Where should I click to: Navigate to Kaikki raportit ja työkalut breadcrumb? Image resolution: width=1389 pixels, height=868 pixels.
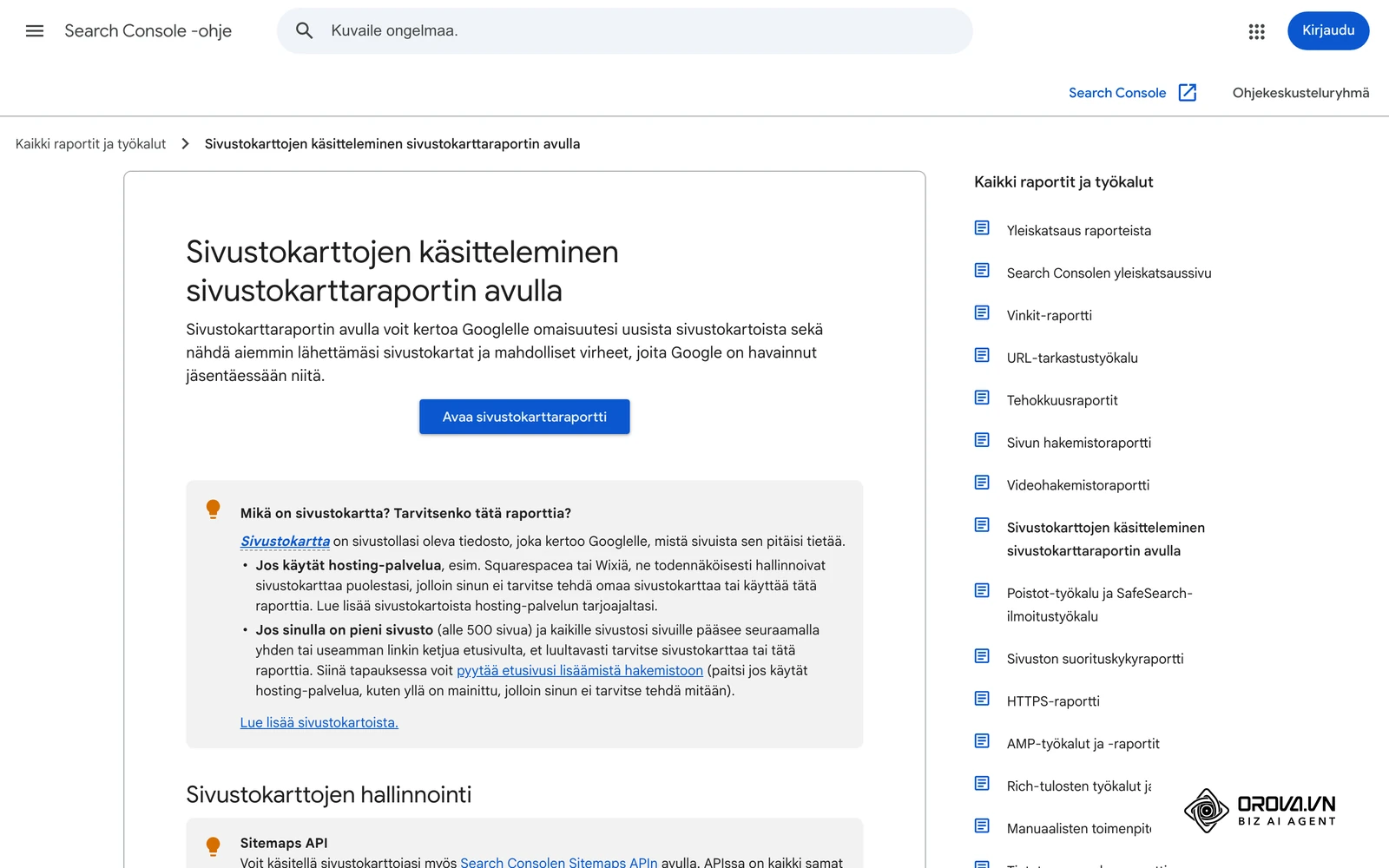90,144
